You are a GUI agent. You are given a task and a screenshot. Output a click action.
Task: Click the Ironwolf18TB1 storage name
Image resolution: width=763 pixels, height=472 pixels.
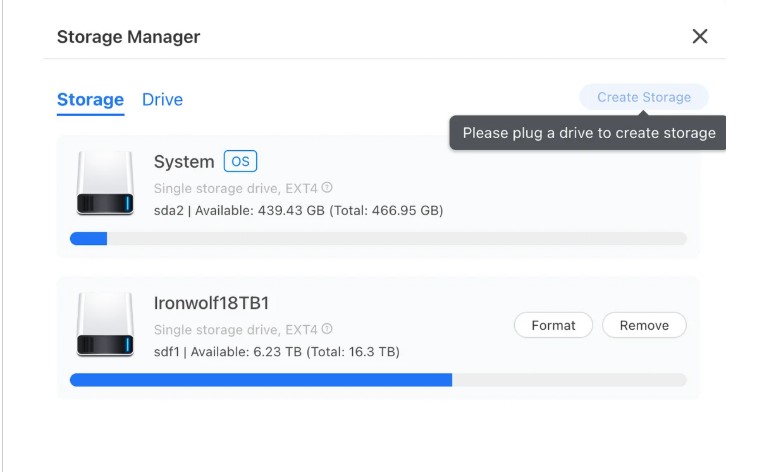pos(212,303)
